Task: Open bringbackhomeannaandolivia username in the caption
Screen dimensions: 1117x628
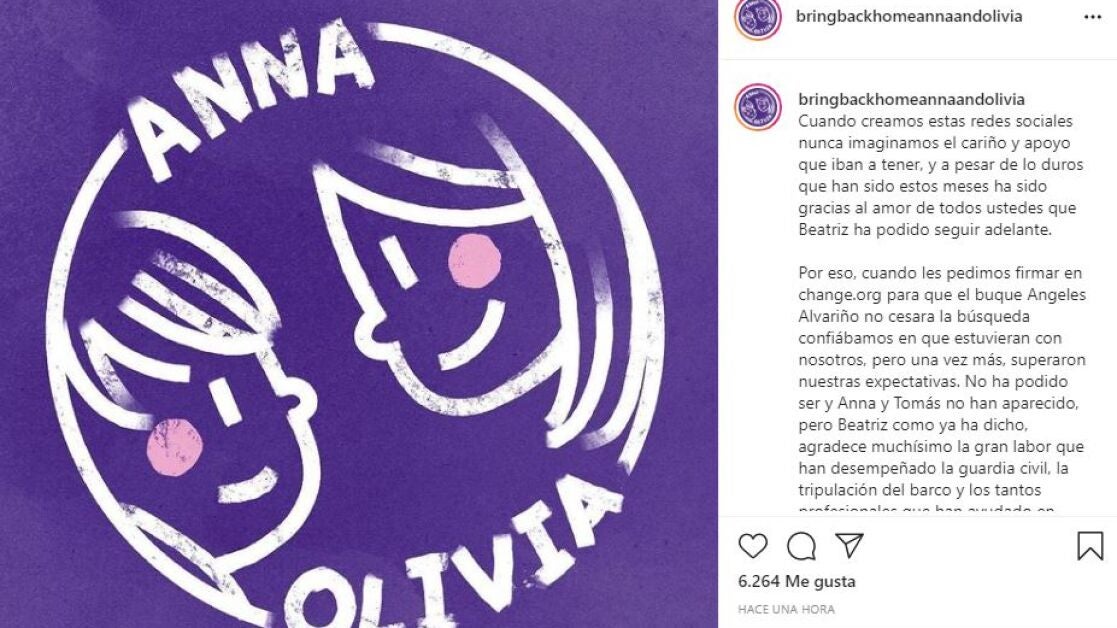Action: (x=911, y=100)
